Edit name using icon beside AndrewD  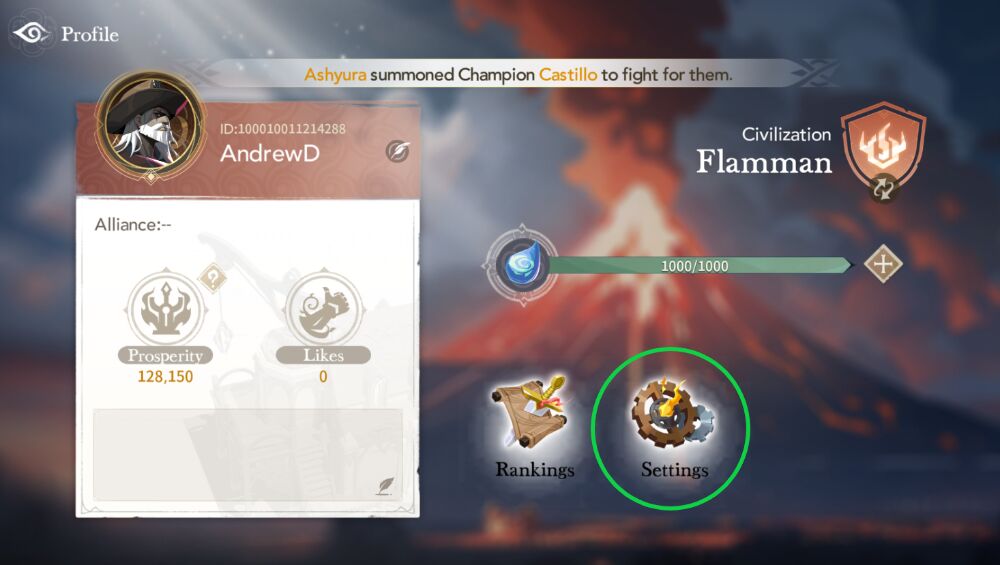(x=397, y=152)
